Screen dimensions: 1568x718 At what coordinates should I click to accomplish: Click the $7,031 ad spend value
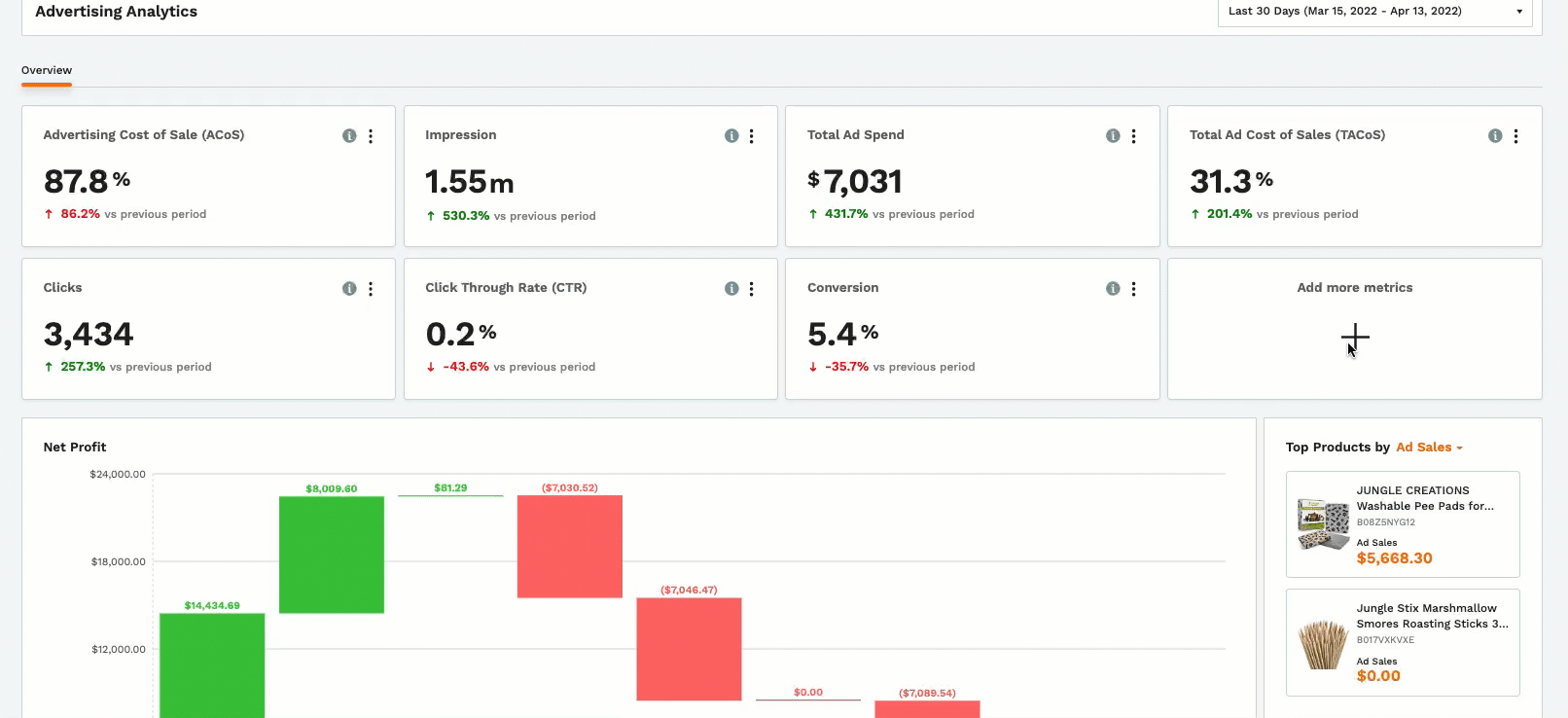(x=855, y=181)
